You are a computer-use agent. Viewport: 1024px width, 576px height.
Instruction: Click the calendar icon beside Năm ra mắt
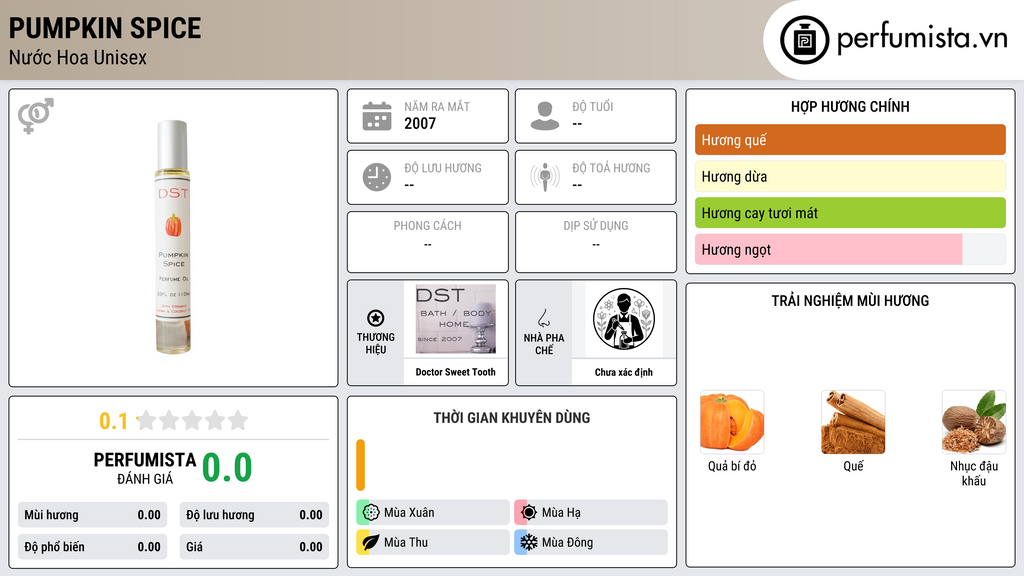pyautogui.click(x=377, y=116)
